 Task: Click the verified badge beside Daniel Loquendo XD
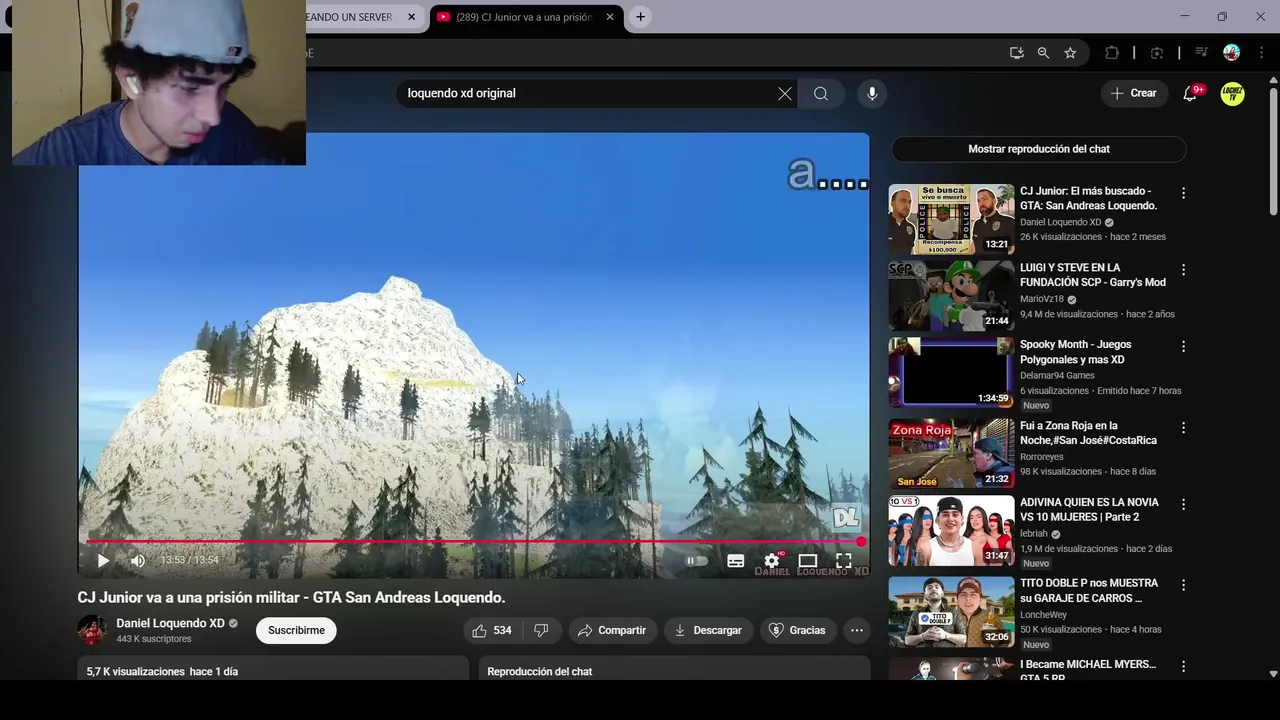(x=233, y=624)
